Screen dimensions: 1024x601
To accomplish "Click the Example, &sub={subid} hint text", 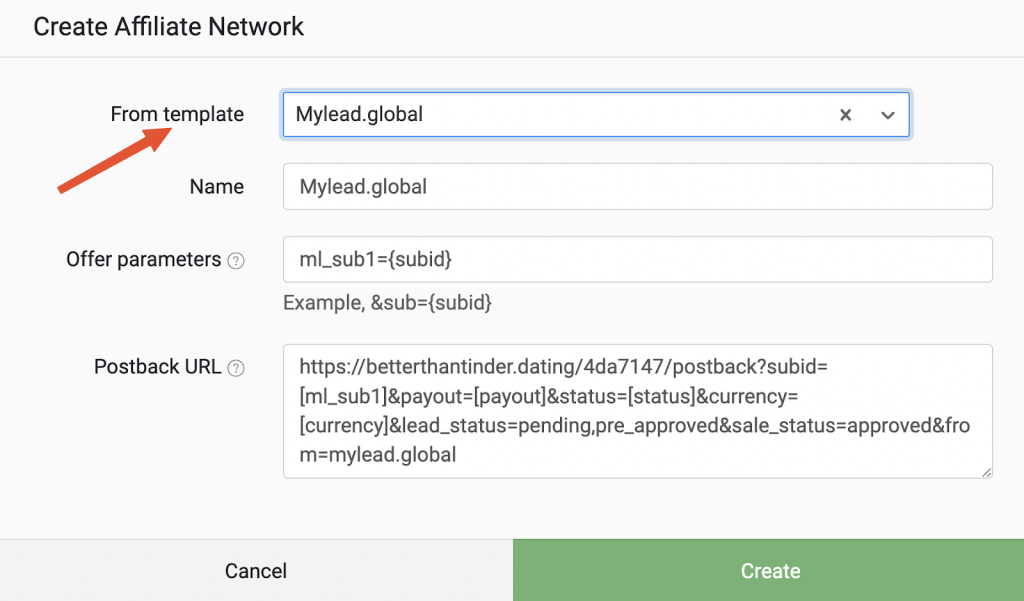I will tap(387, 302).
